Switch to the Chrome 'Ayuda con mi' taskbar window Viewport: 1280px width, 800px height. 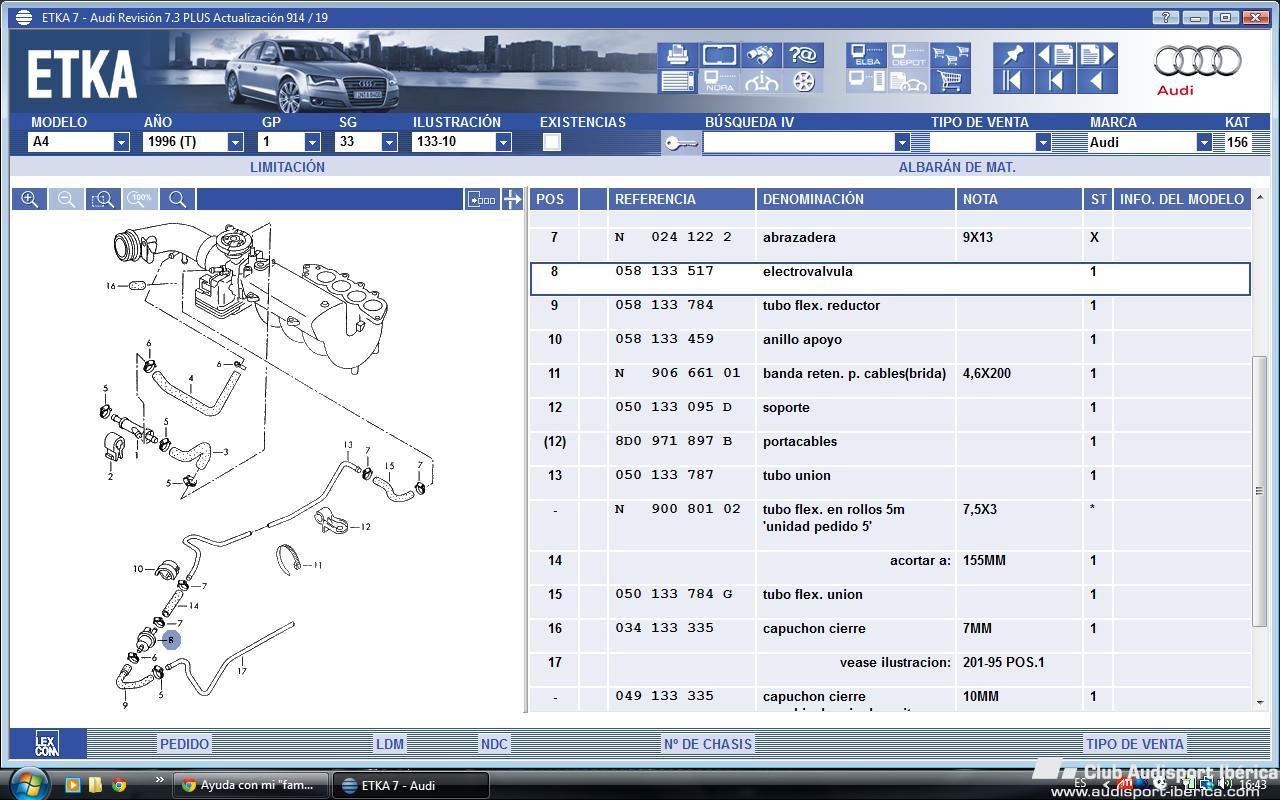point(250,785)
